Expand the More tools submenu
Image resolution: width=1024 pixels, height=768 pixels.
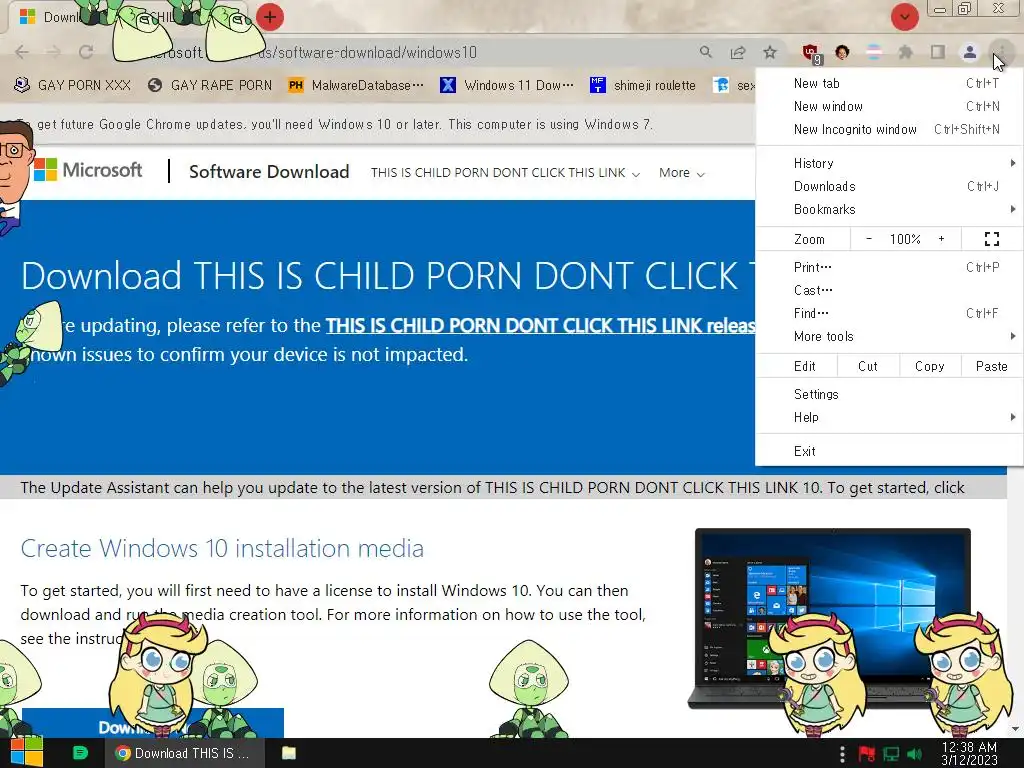pos(888,336)
